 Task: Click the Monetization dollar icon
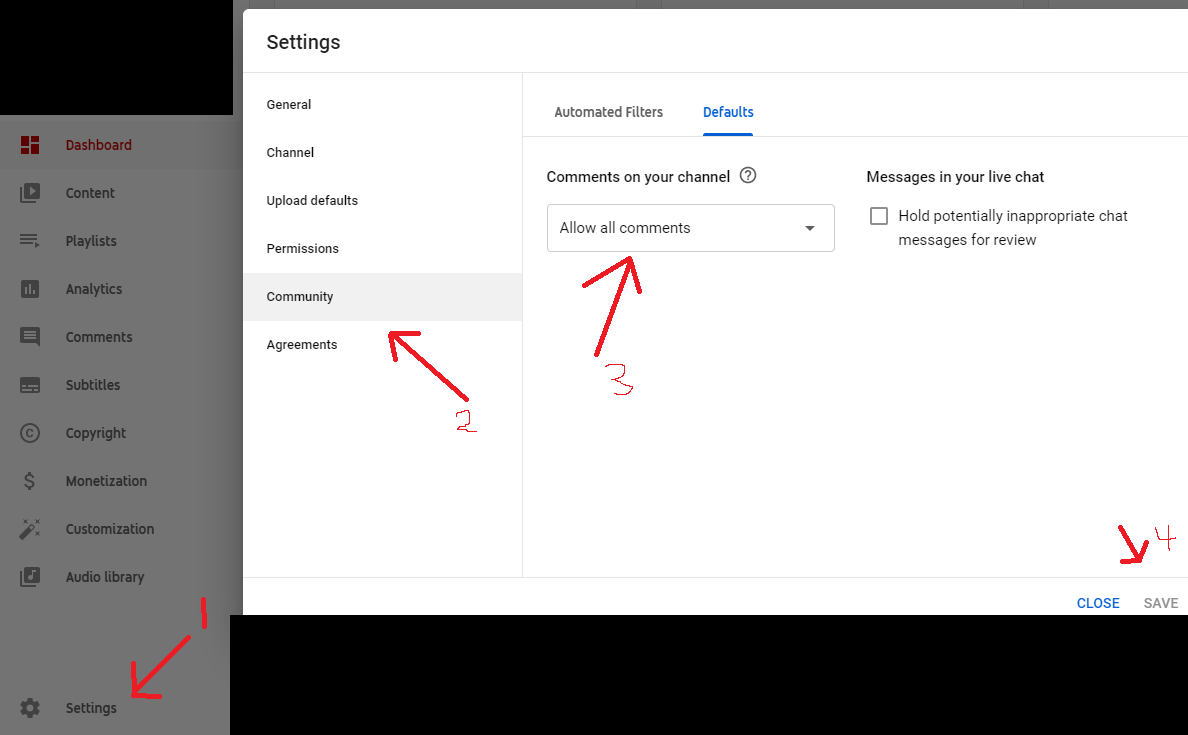point(30,481)
